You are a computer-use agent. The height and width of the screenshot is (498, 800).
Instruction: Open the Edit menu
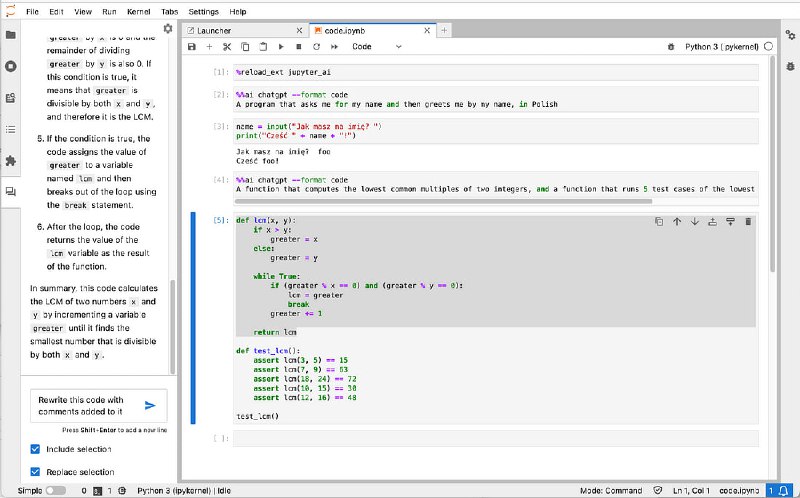pyautogui.click(x=56, y=11)
